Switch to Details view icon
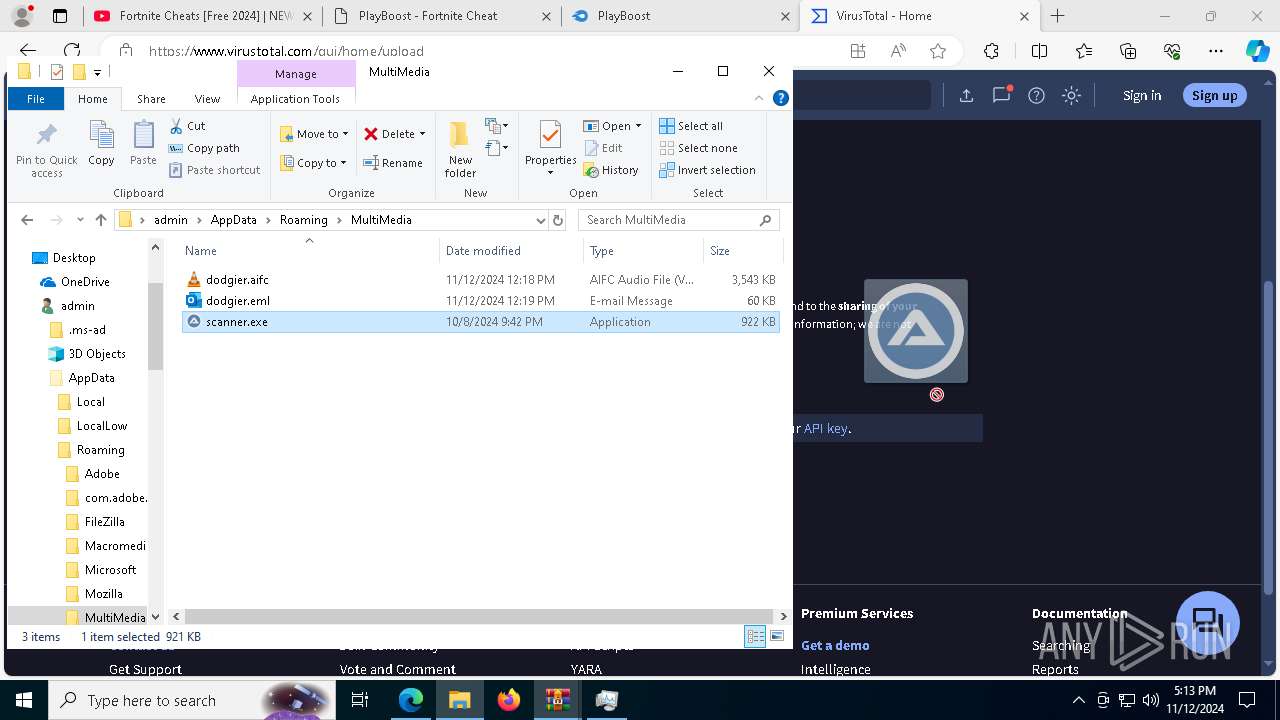Viewport: 1280px width, 720px height. click(x=755, y=636)
